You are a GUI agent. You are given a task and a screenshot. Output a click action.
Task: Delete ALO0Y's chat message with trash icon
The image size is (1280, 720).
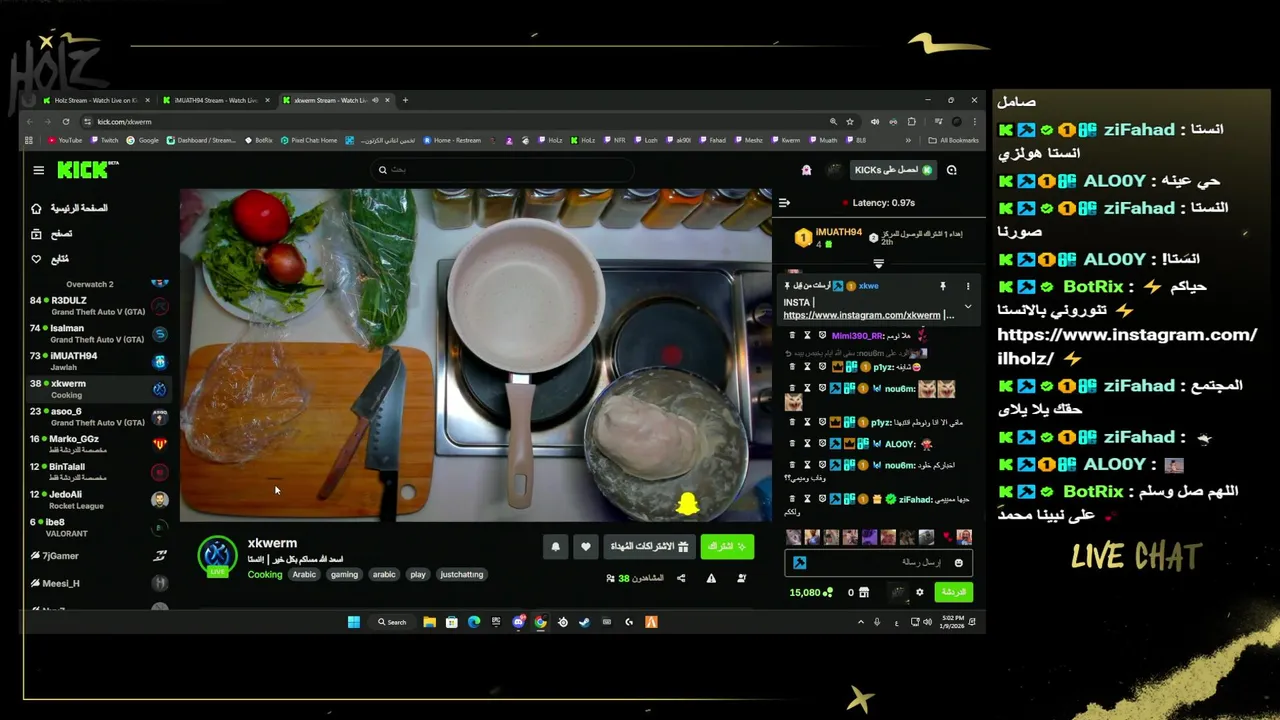[792, 443]
